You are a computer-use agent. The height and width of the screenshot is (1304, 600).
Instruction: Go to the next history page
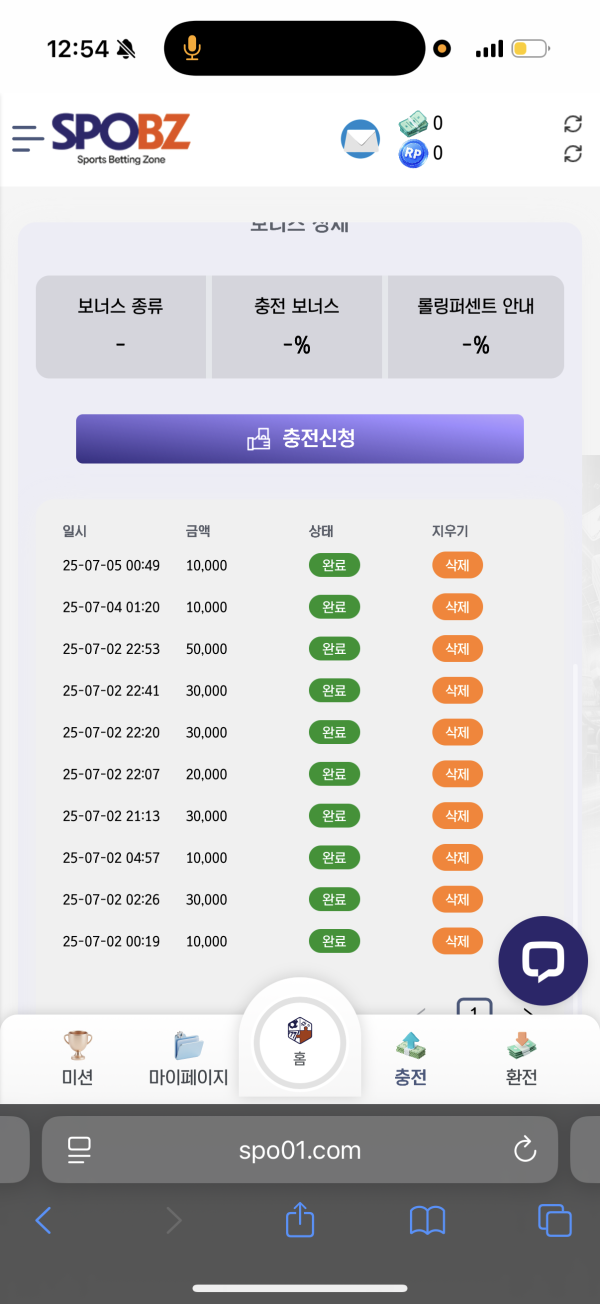click(528, 1010)
